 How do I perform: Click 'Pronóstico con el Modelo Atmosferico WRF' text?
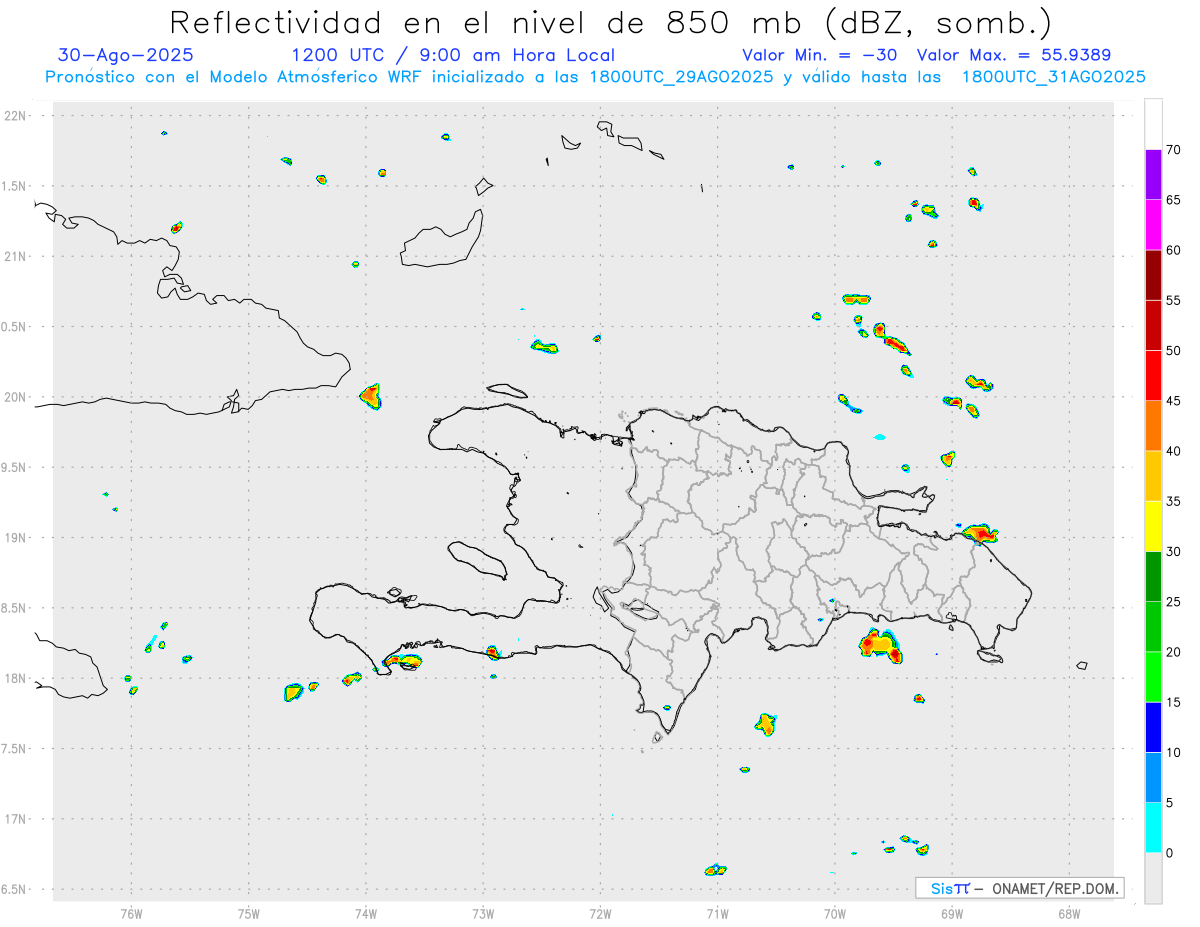pyautogui.click(x=236, y=77)
